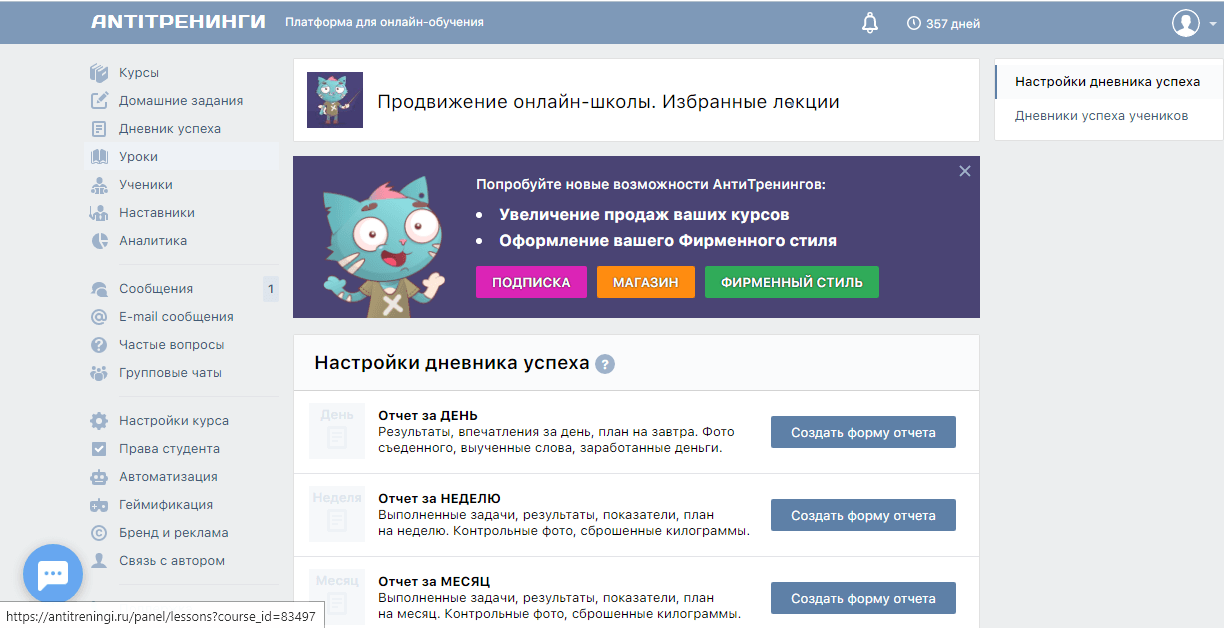Click the Наставники mentor icon
Viewport: 1224px width, 628px height.
pyautogui.click(x=99, y=213)
